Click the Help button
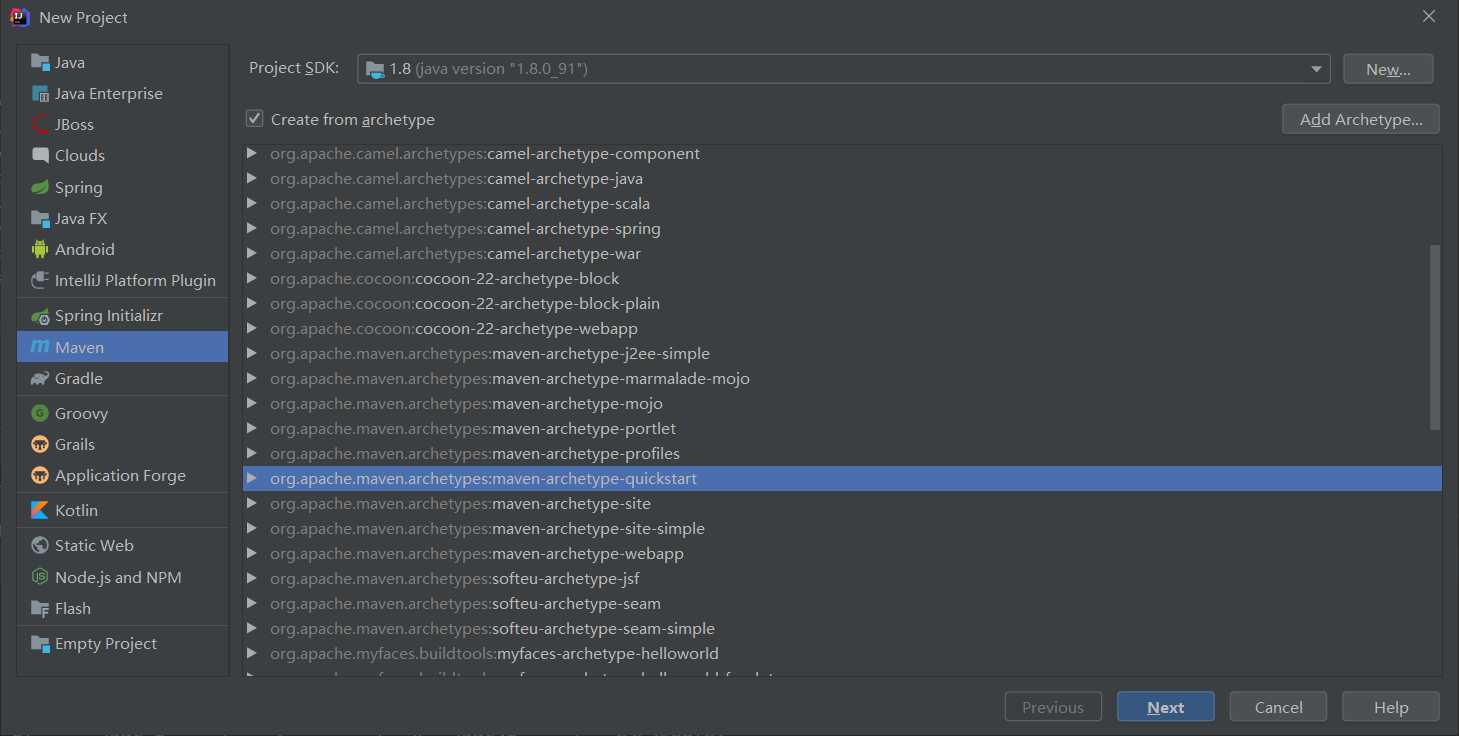The image size is (1459, 736). pyautogui.click(x=1391, y=707)
